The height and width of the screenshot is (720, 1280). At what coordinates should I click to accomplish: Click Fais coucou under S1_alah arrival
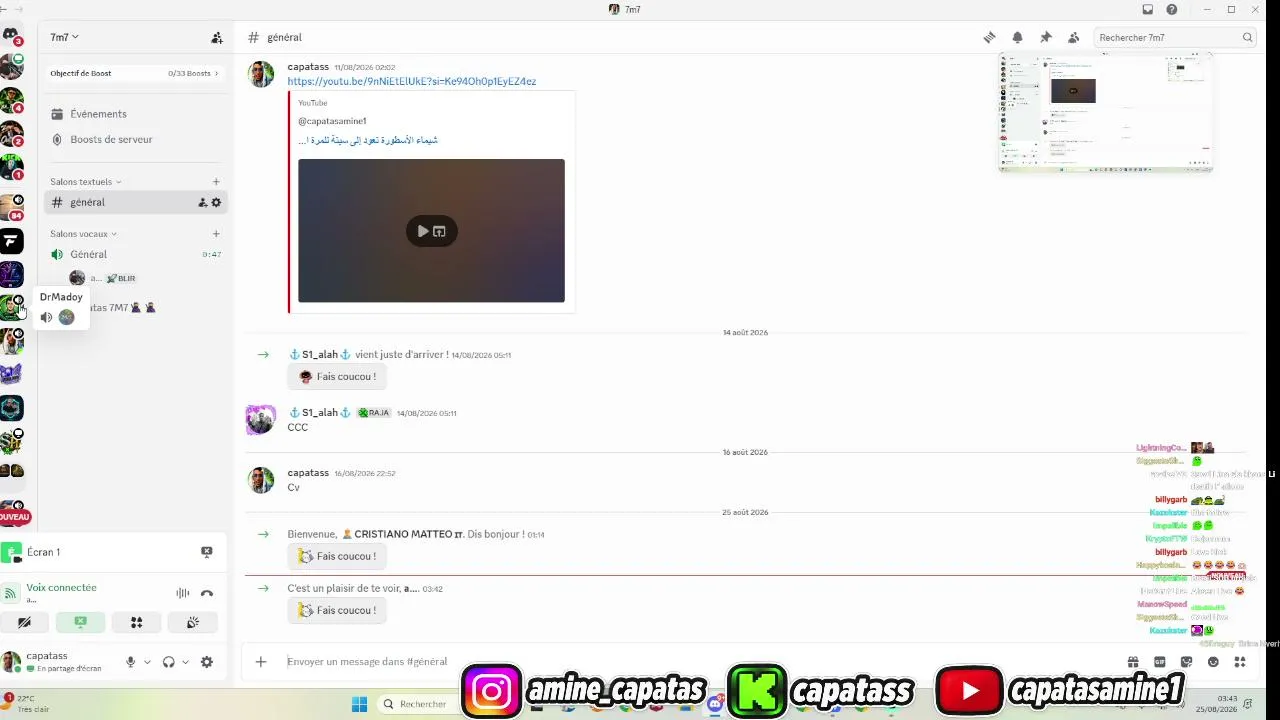337,377
